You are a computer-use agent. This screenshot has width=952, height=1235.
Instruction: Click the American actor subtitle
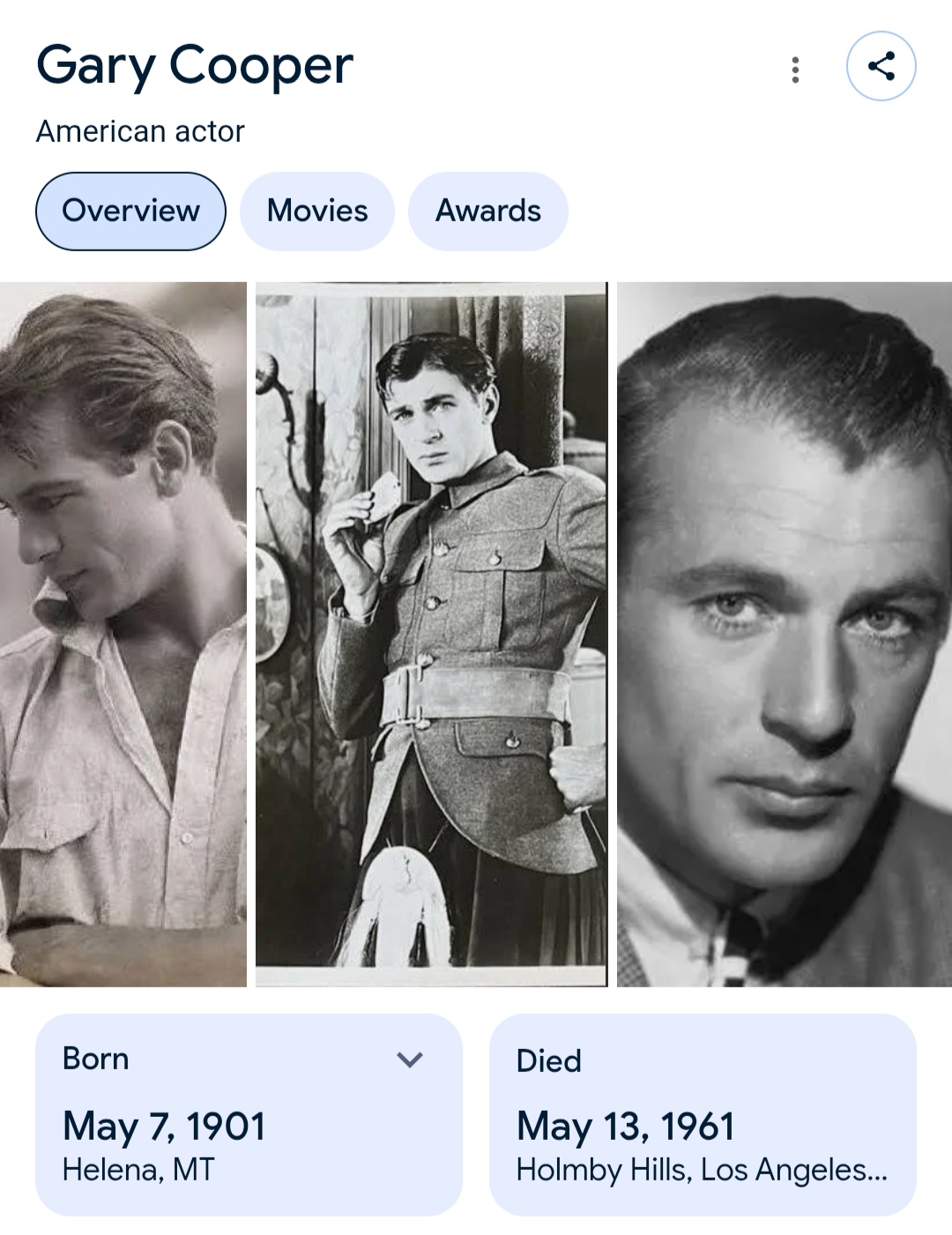tap(140, 131)
